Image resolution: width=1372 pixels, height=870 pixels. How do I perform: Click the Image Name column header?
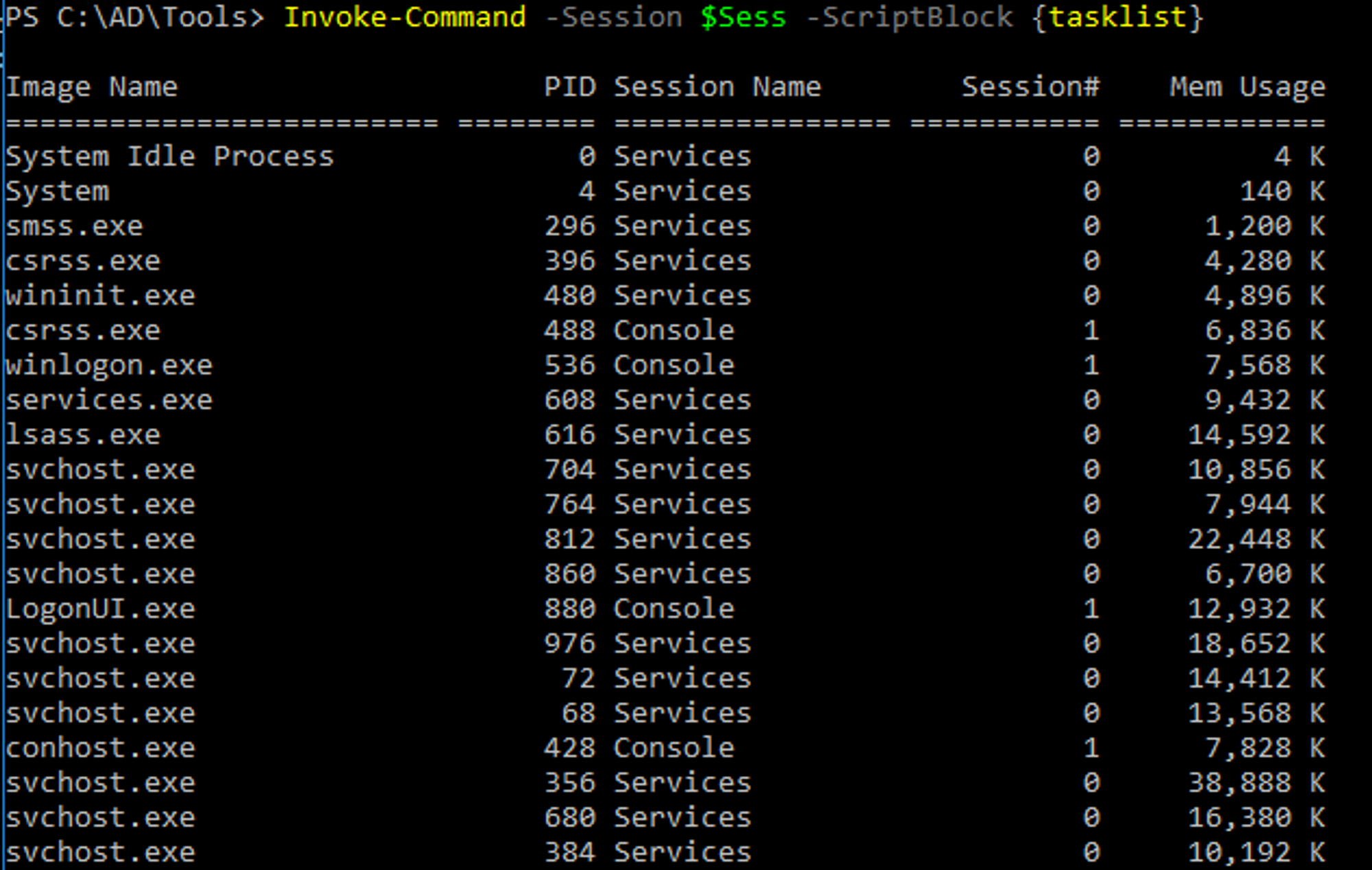92,87
